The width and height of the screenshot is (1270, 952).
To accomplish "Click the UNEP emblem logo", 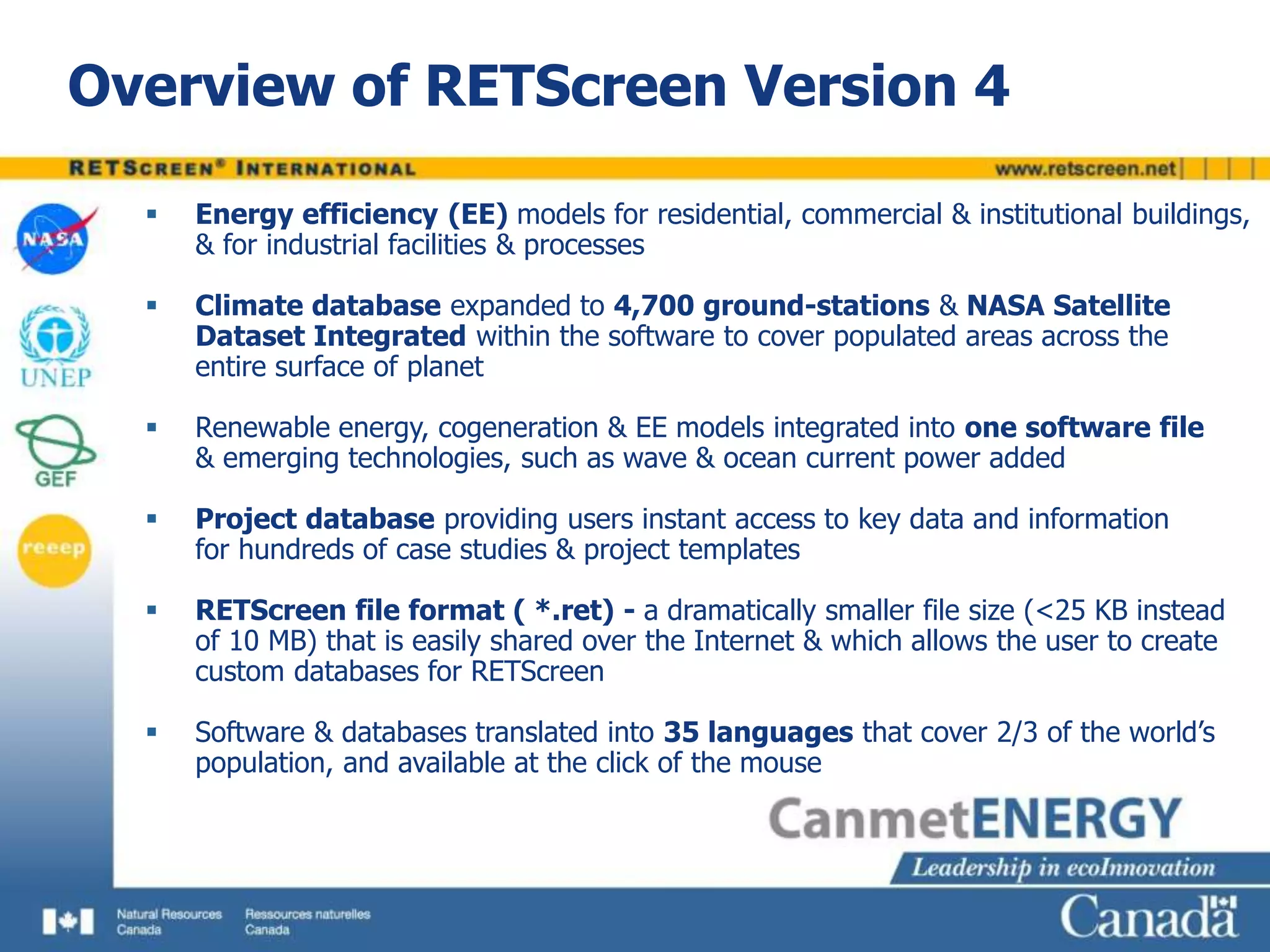I will click(x=55, y=347).
